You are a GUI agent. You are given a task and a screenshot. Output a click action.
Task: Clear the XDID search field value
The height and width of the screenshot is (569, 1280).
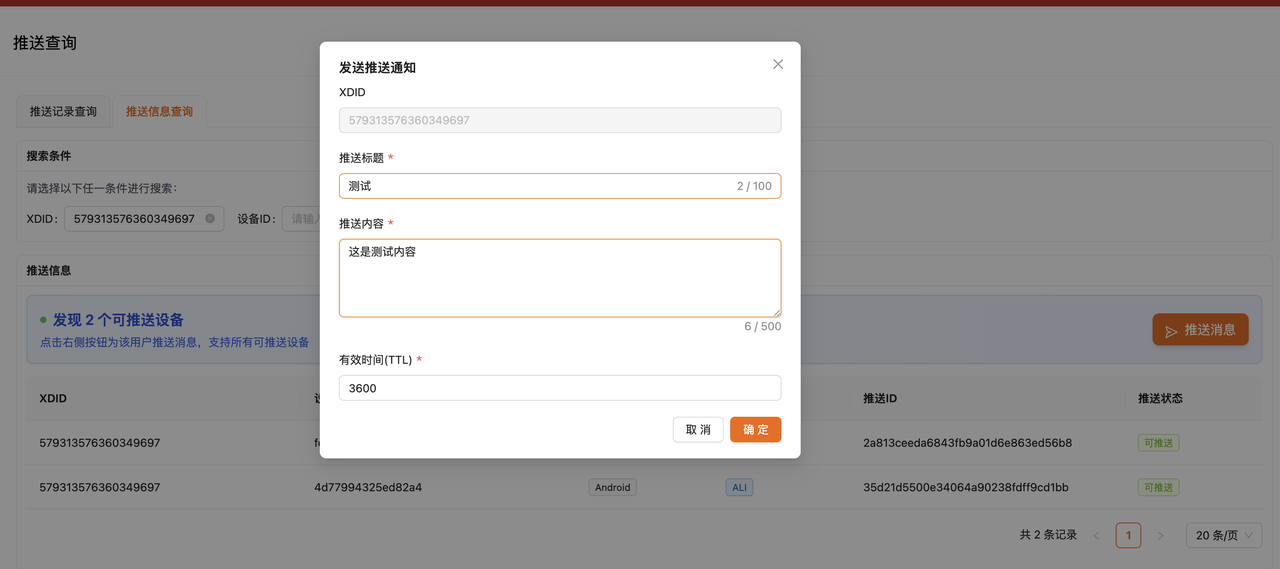tap(210, 218)
